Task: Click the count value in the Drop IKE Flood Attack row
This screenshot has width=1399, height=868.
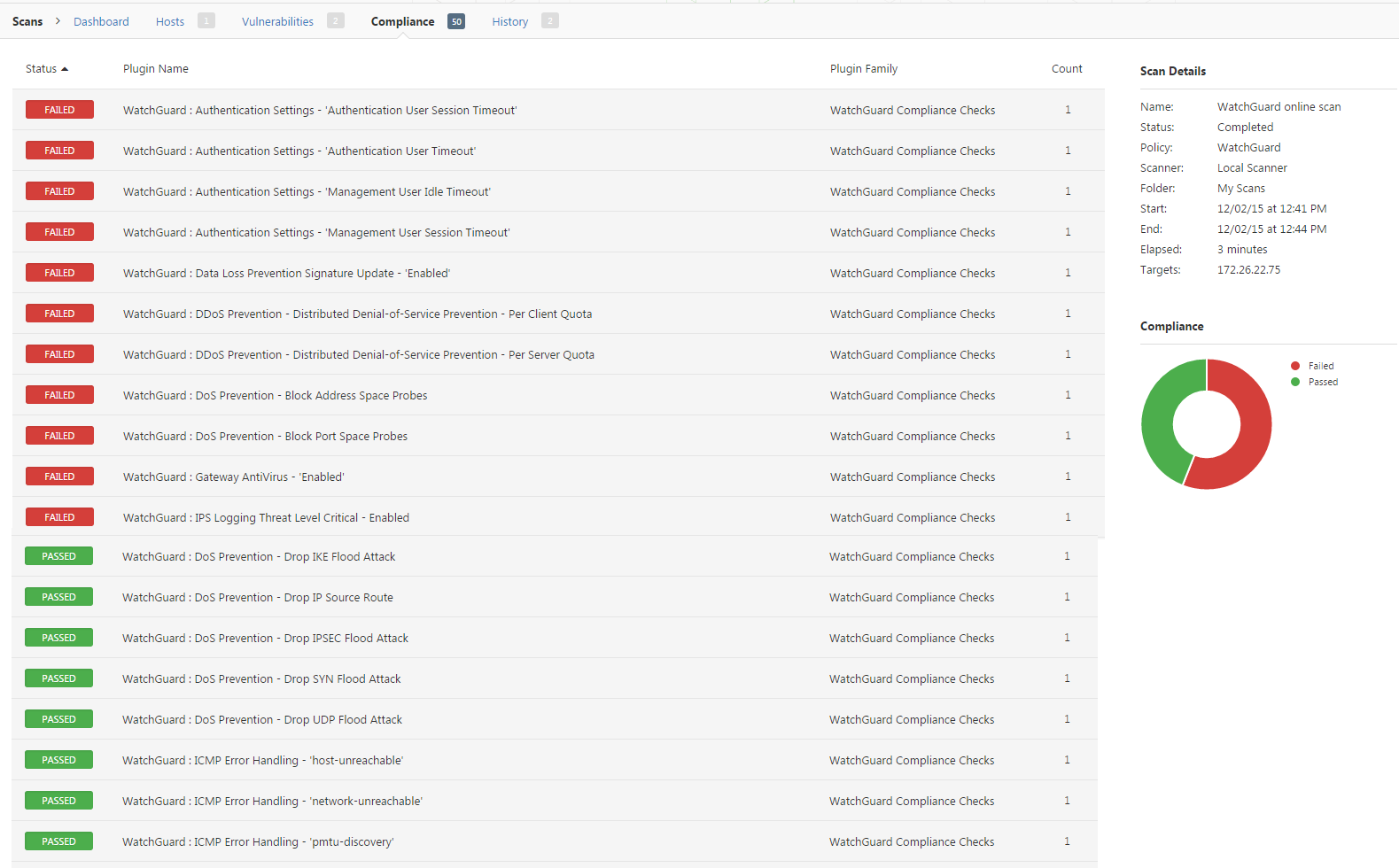Action: (x=1067, y=556)
